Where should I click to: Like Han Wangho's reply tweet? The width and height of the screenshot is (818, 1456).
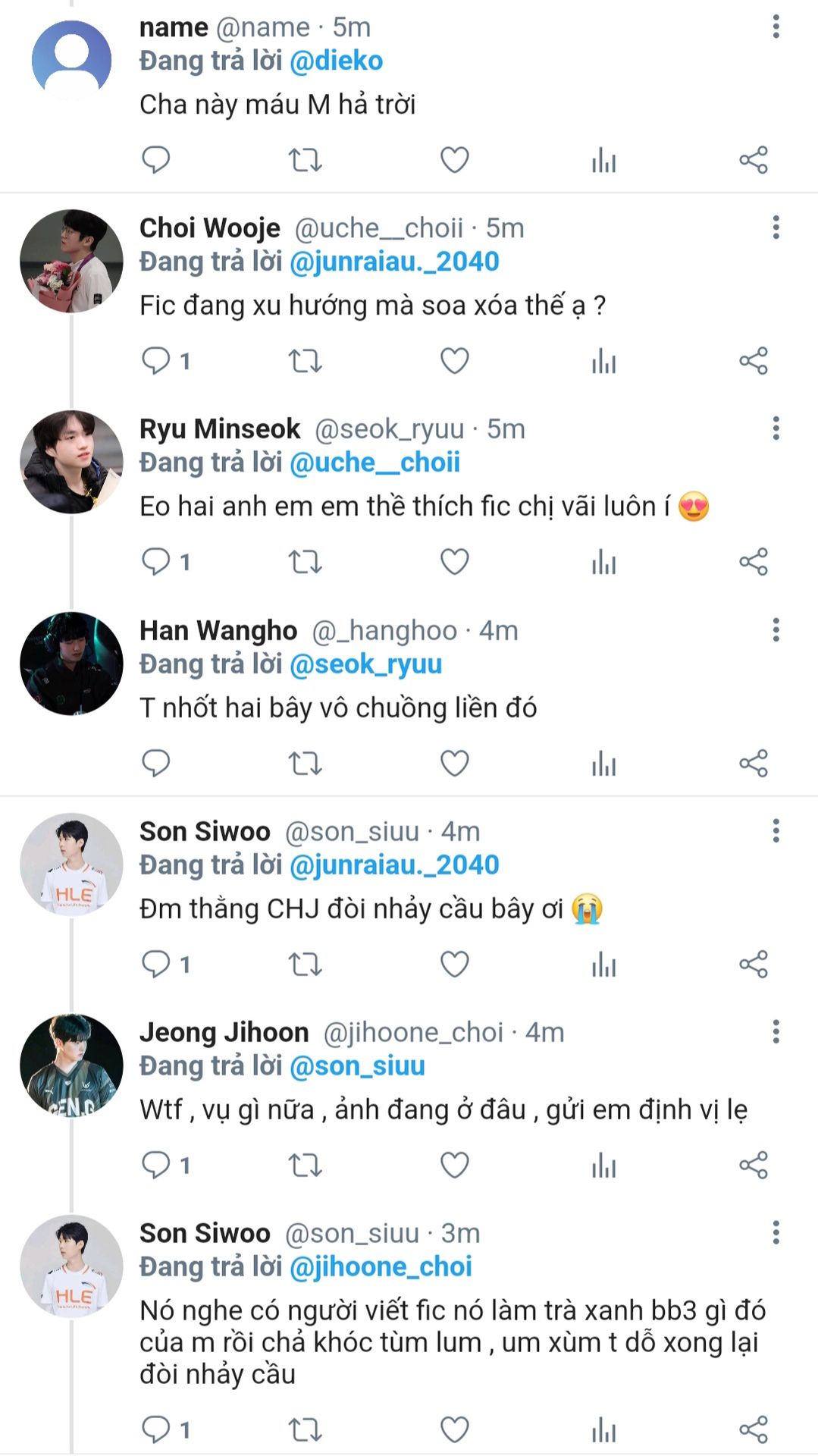(x=454, y=763)
